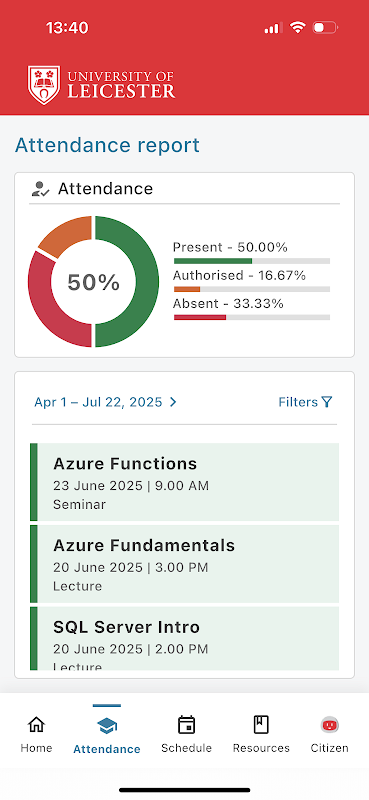Screen dimensions: 369x800
Task: Tap the red Absent progress bar
Action: pyautogui.click(x=200, y=317)
